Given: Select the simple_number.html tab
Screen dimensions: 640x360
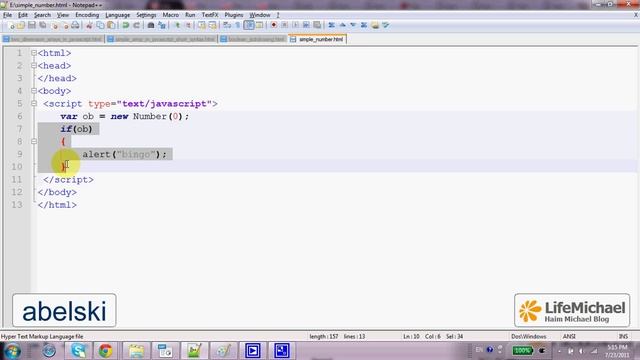Looking at the screenshot, I should click(x=318, y=39).
